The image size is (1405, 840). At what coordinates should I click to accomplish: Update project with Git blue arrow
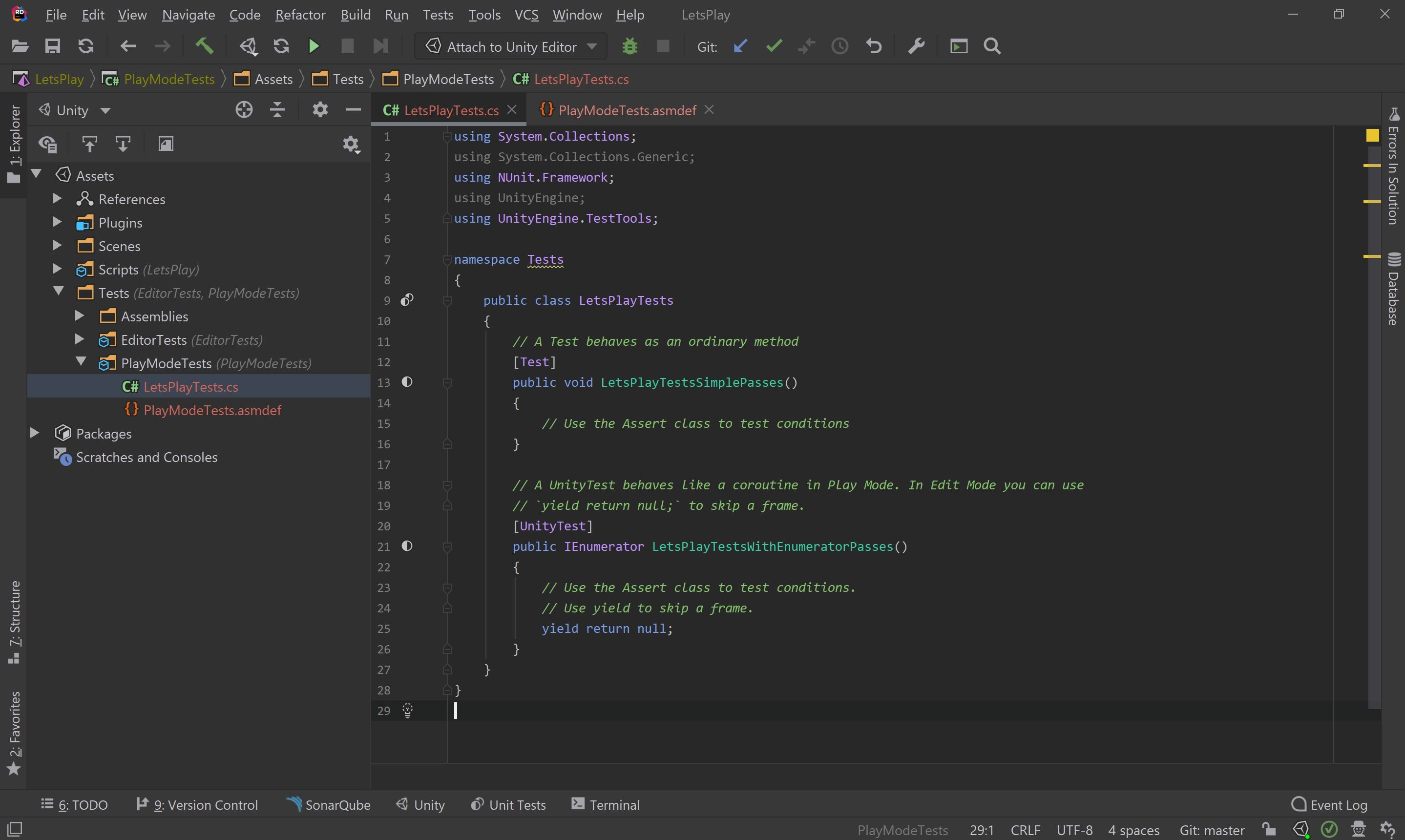click(740, 46)
